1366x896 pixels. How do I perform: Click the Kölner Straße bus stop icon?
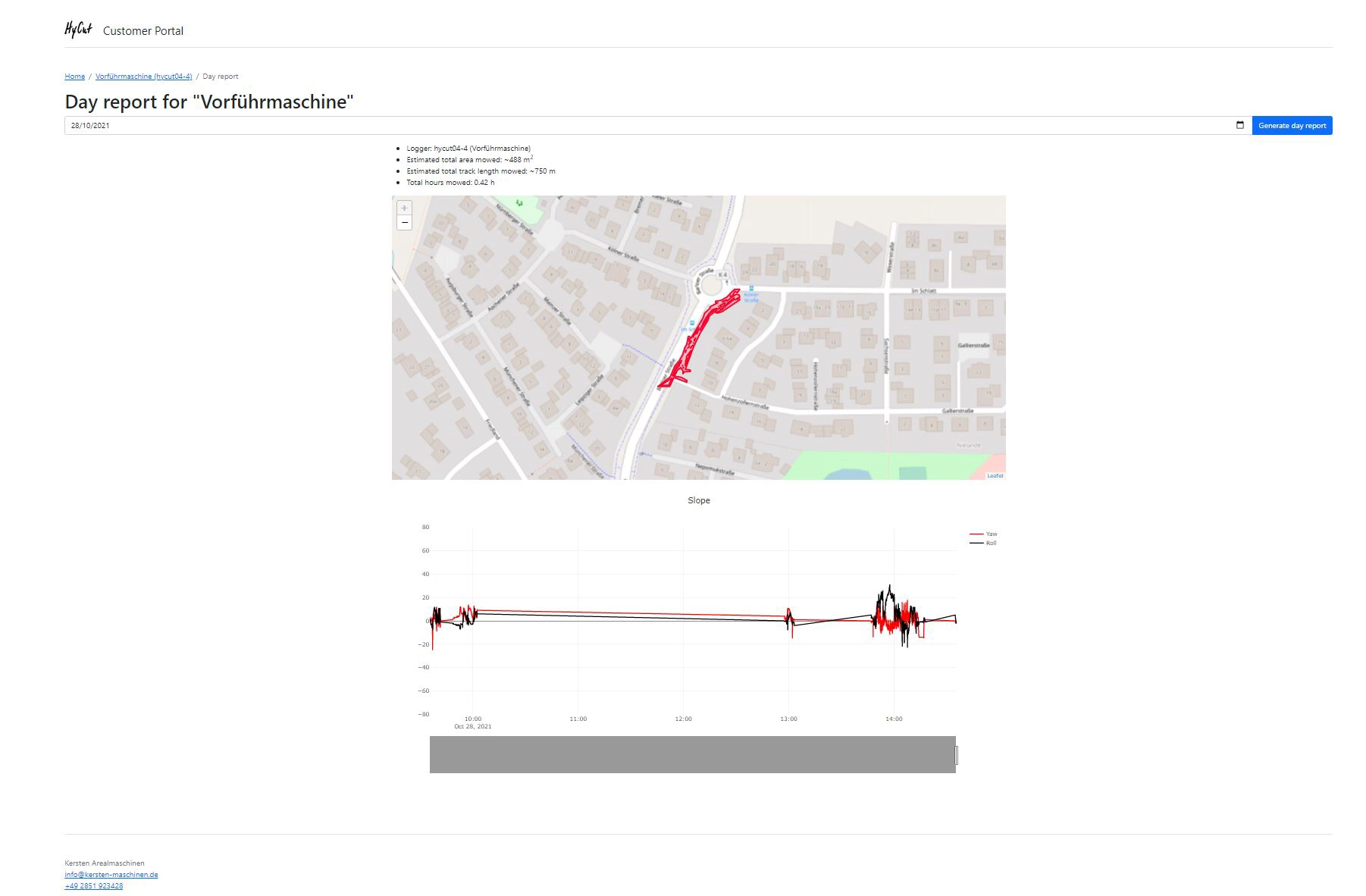(751, 288)
